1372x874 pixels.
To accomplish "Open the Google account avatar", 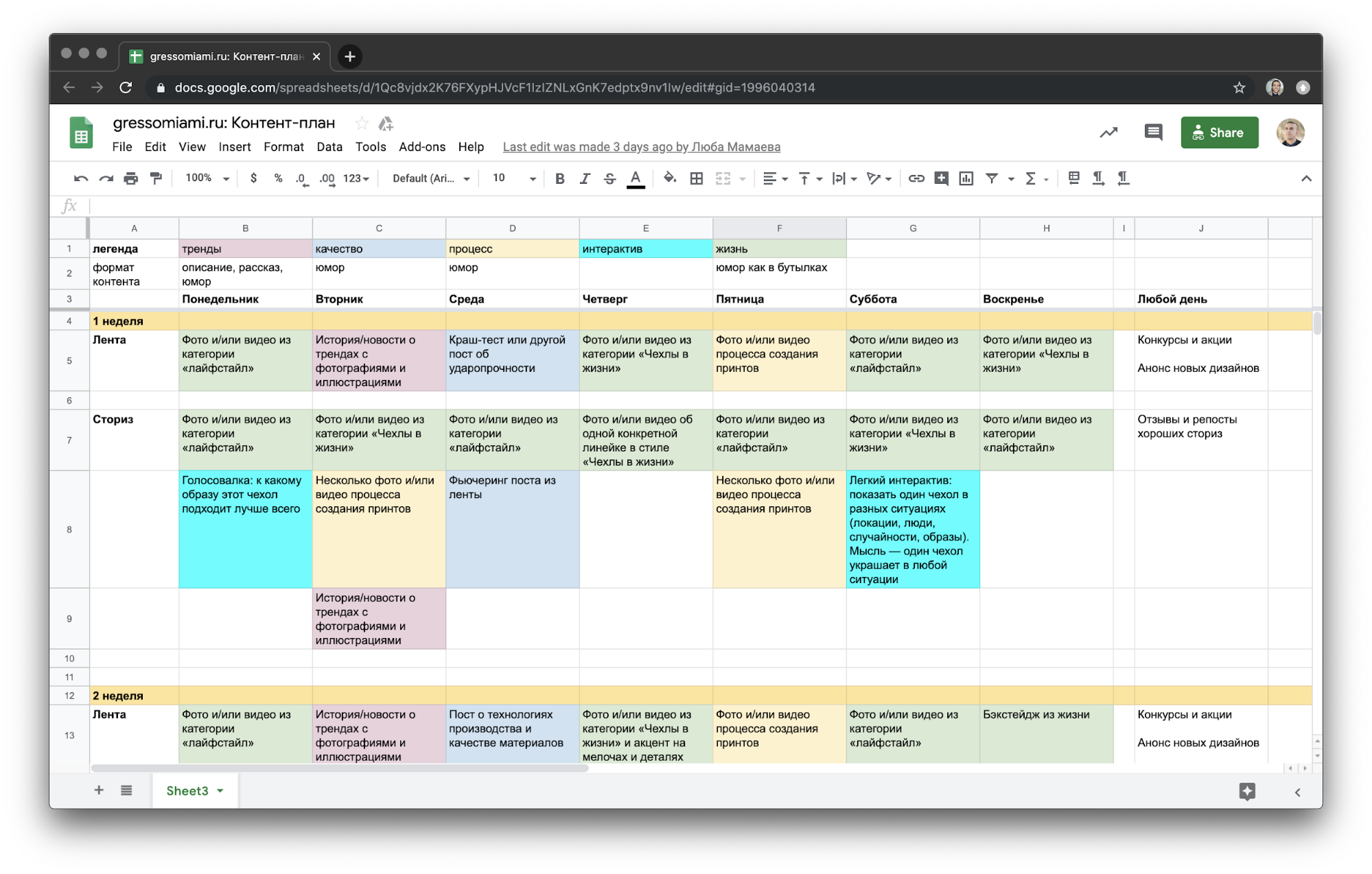I will [x=1290, y=132].
